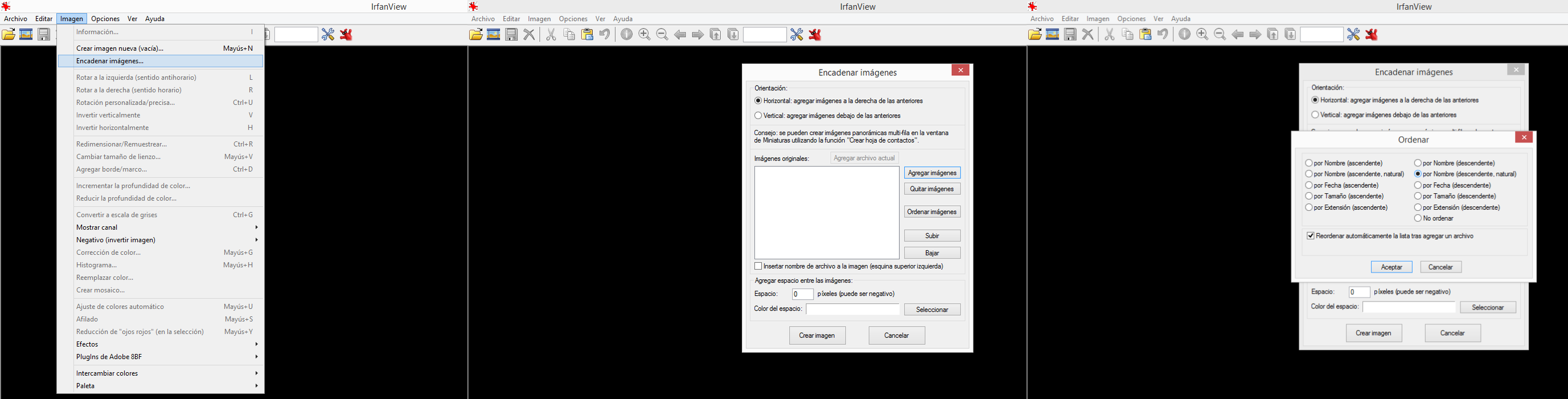
Task: Select 'por Fecha (descendente)' sort option
Action: point(1418,185)
